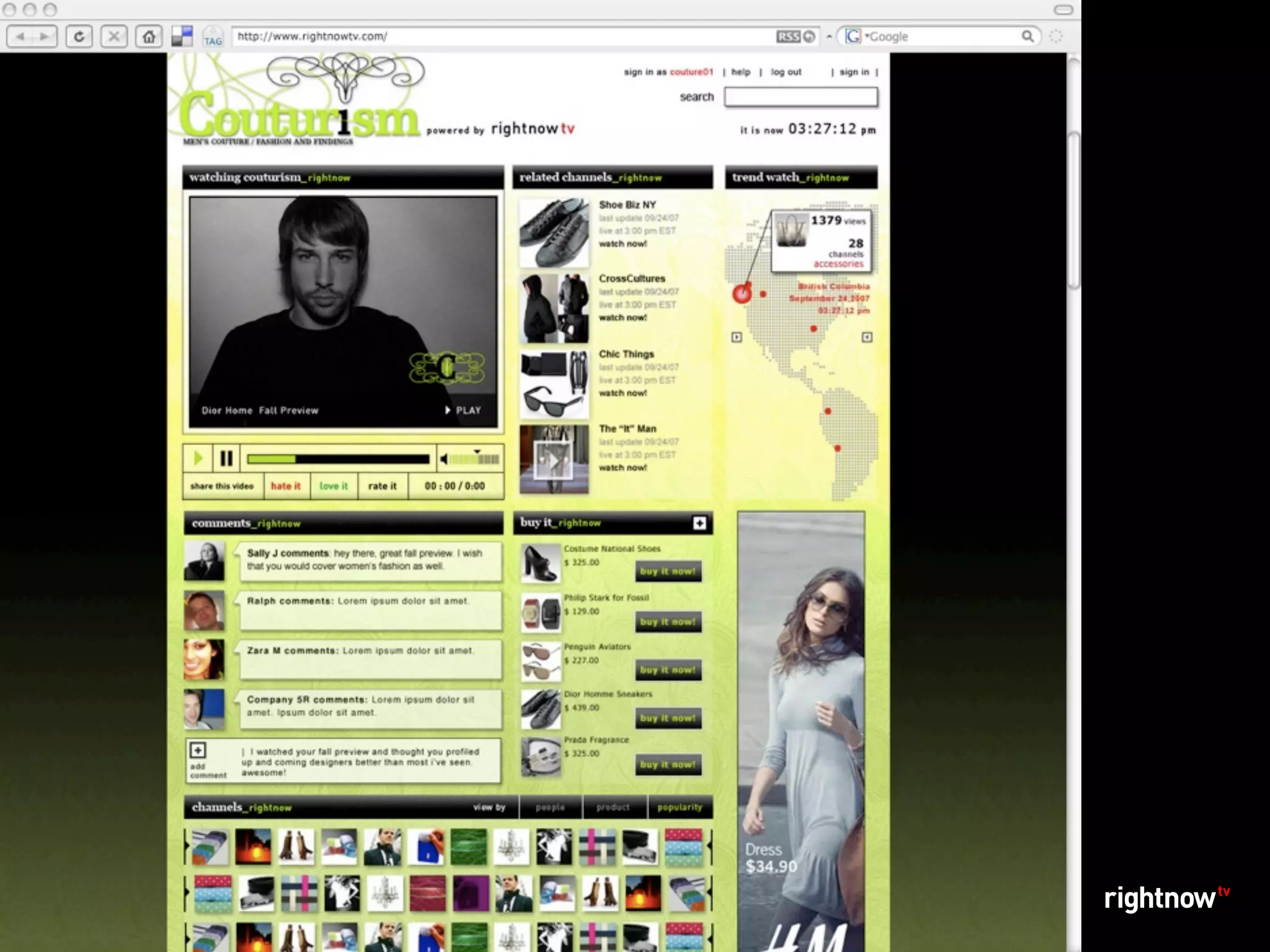
Task: Click the TAG icon in browser toolbar
Action: 213,37
